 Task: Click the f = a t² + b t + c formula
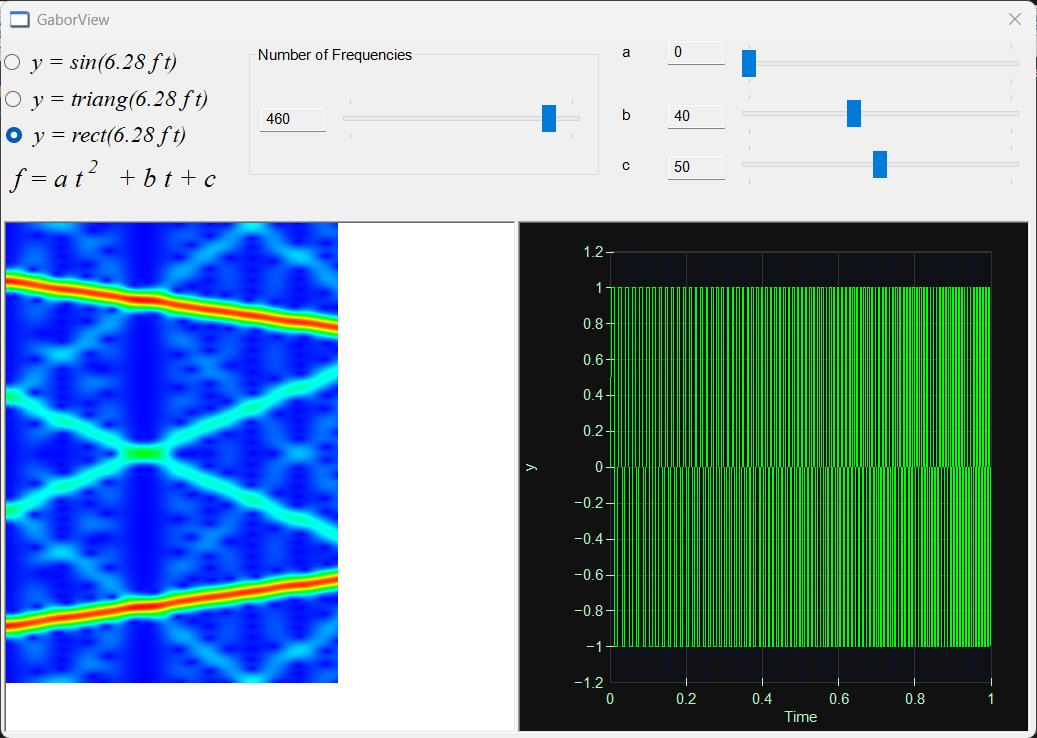(x=113, y=177)
